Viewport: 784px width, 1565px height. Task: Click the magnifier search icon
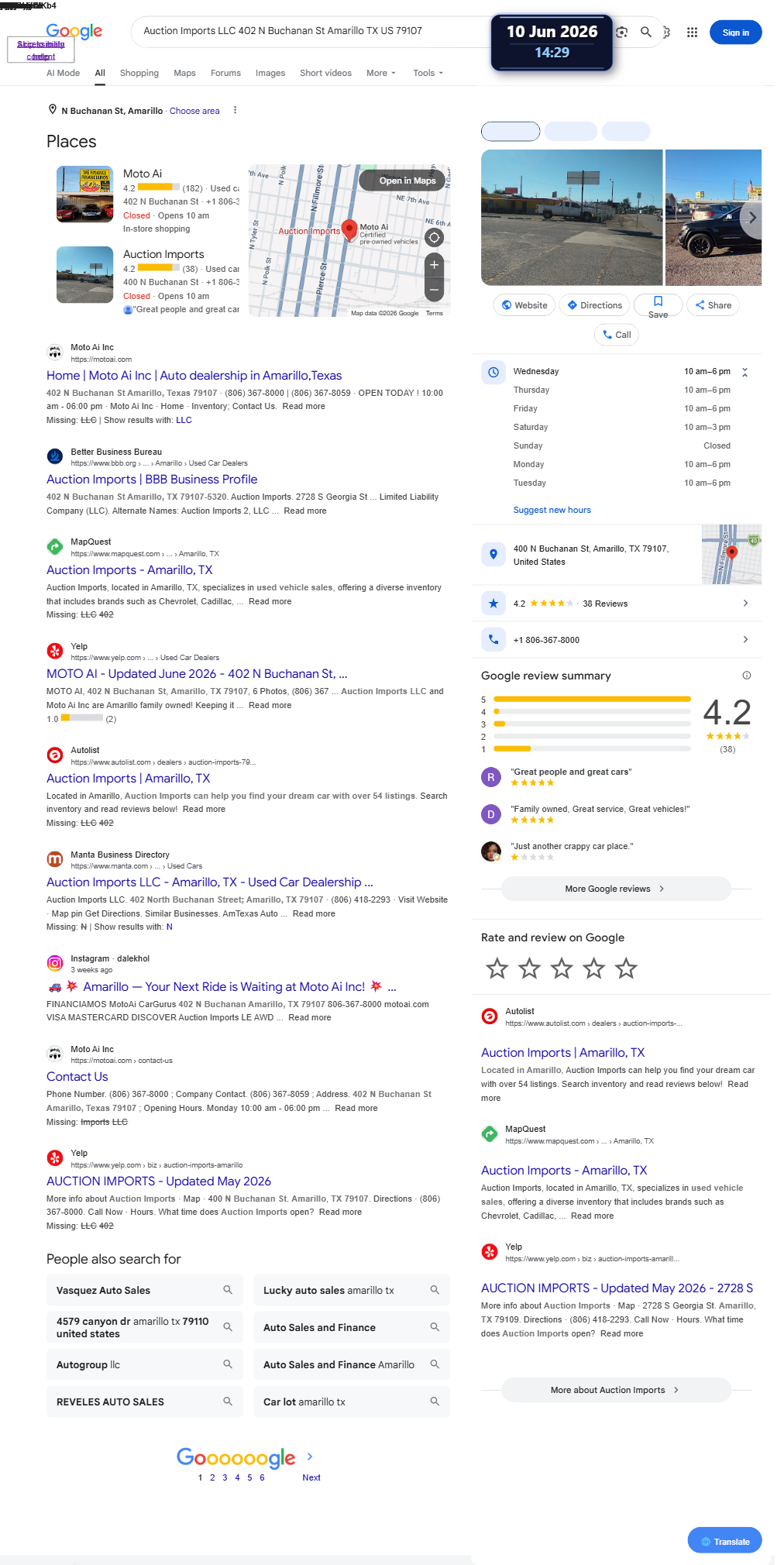coord(645,33)
